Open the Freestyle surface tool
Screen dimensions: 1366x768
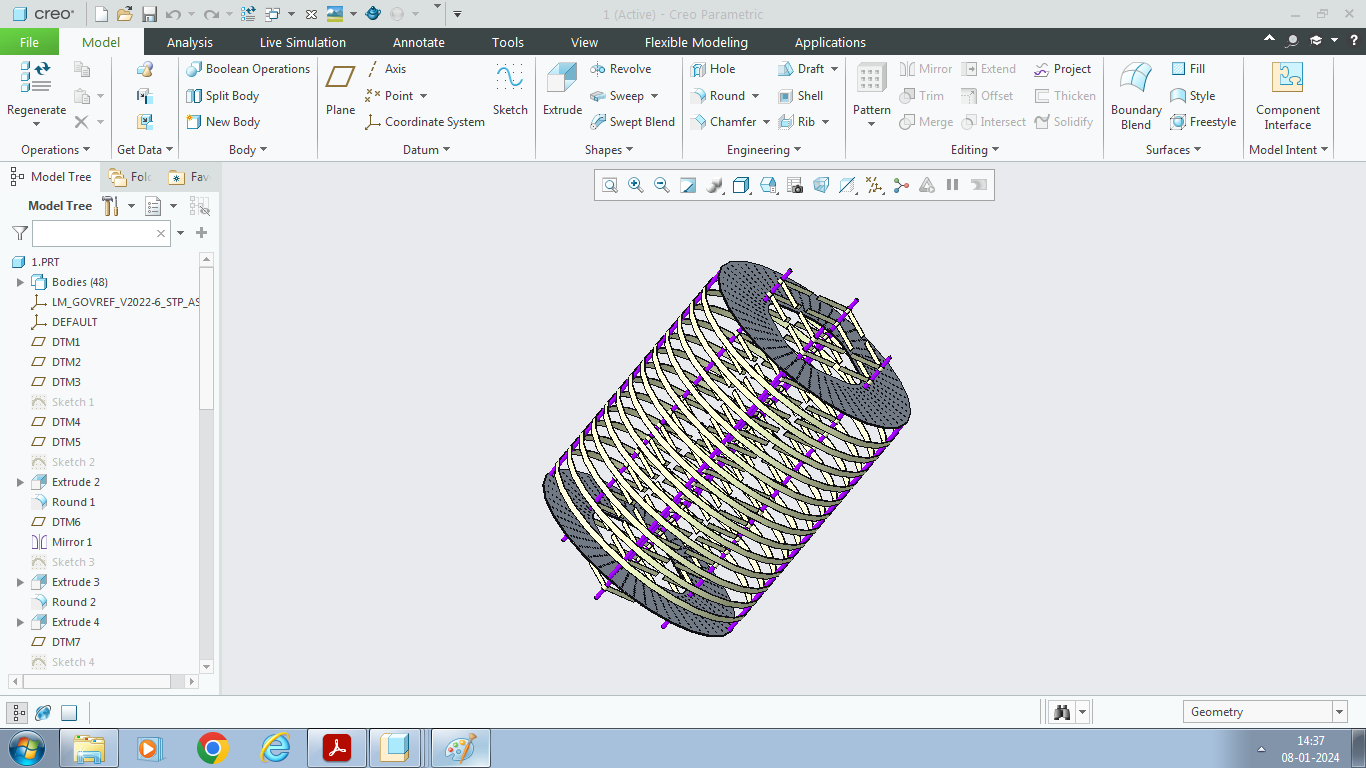coord(1203,122)
